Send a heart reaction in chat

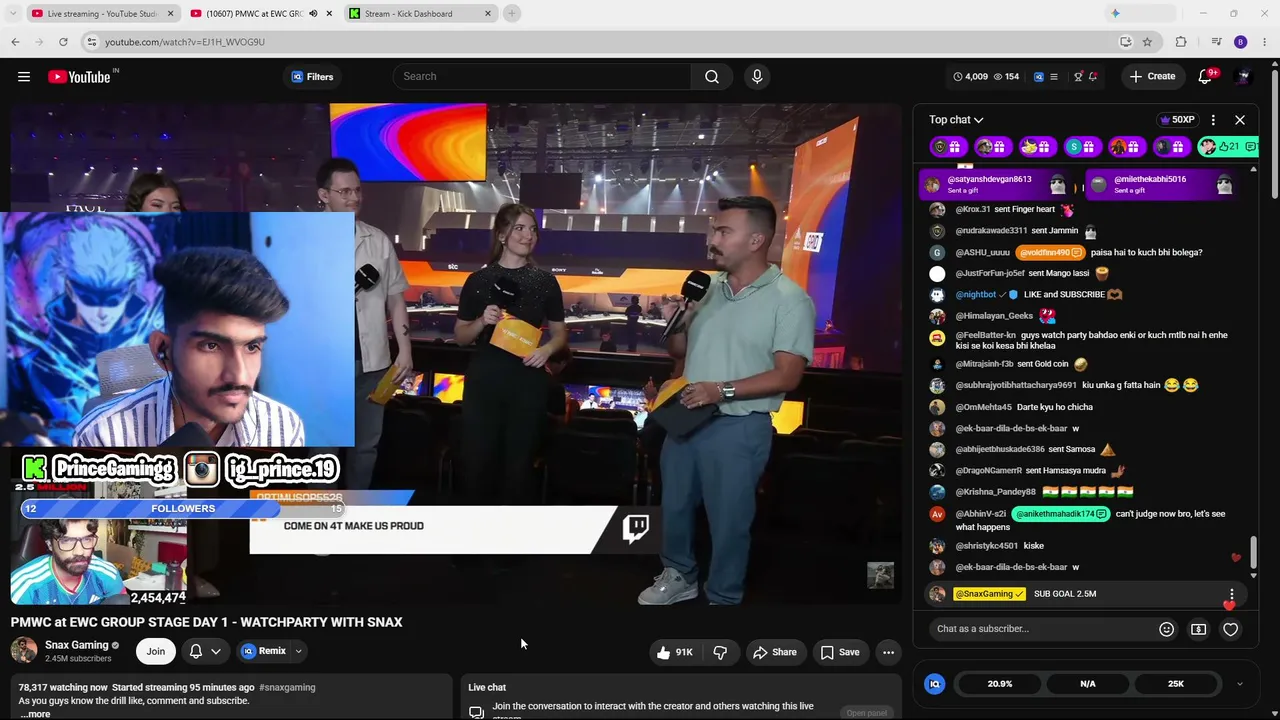(1231, 629)
